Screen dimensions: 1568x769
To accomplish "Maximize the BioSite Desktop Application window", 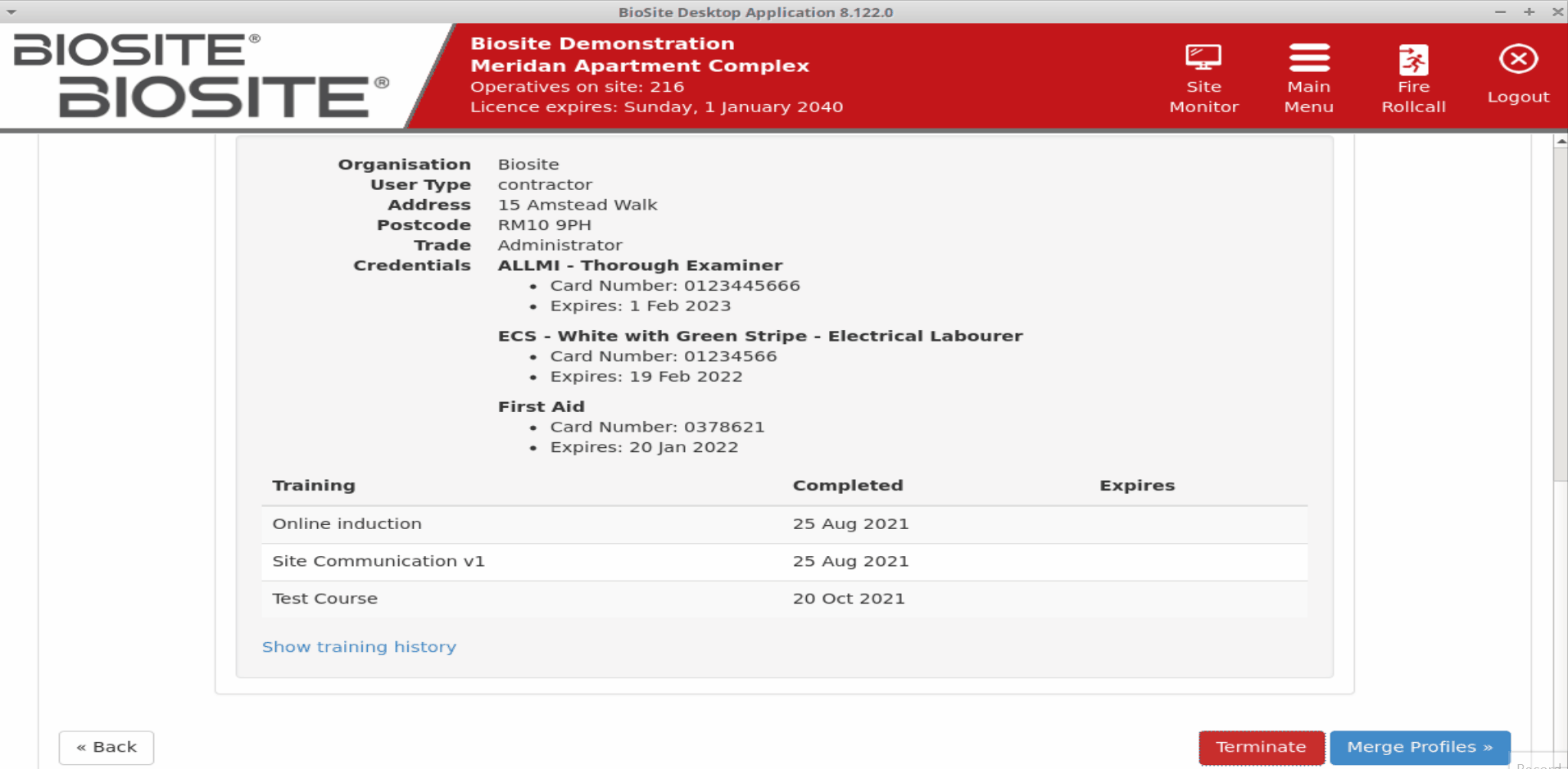I will [x=1529, y=11].
